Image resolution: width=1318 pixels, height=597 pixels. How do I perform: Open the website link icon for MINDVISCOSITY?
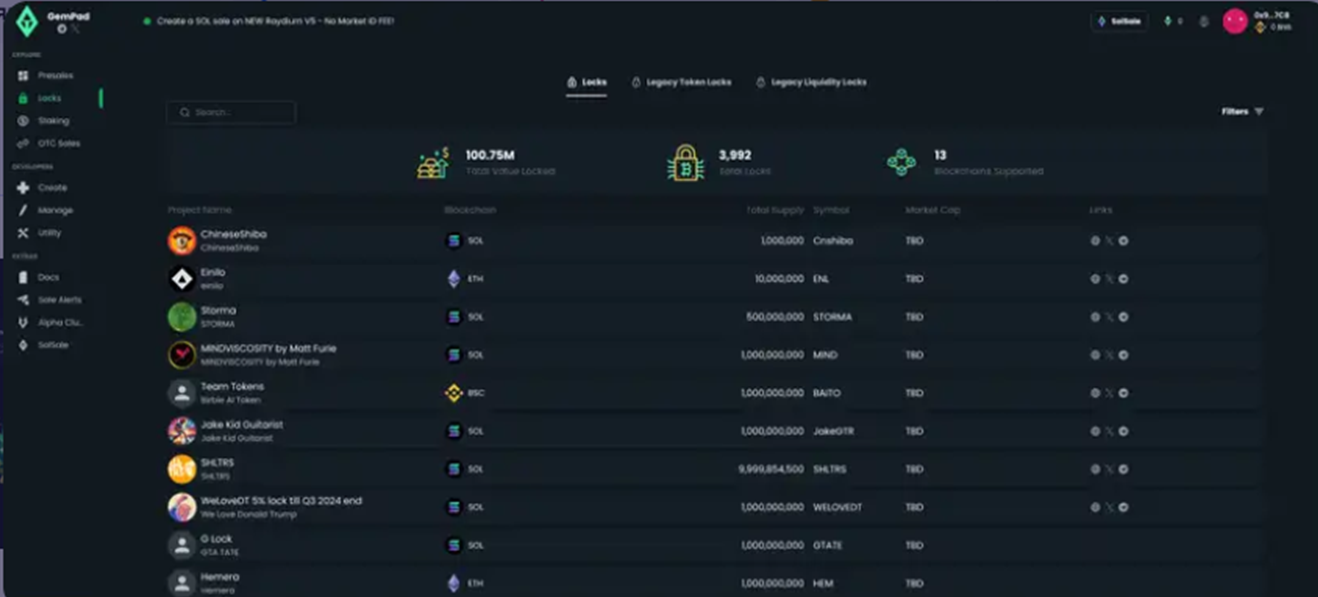[1095, 355]
